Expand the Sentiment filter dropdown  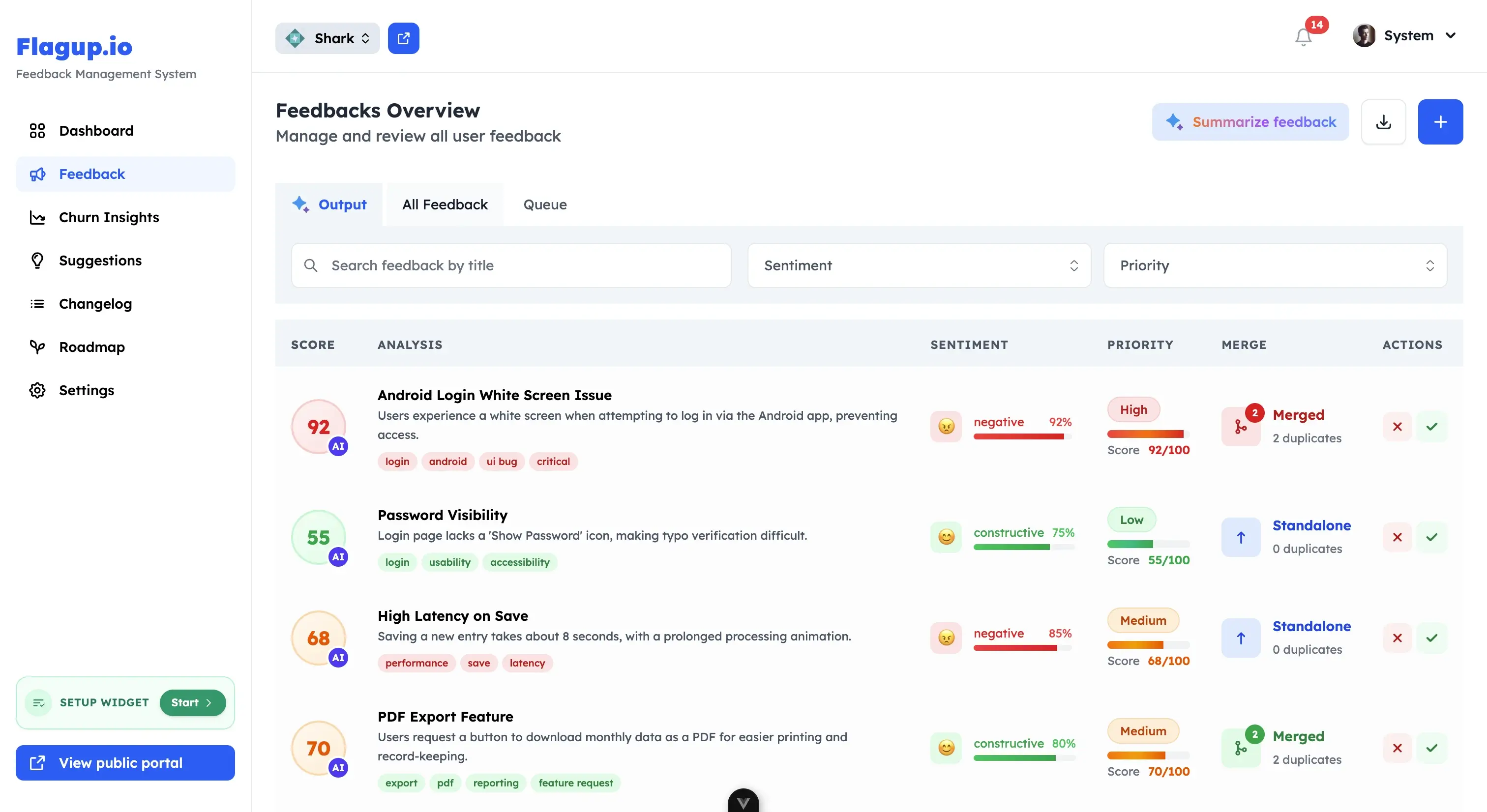coord(919,265)
